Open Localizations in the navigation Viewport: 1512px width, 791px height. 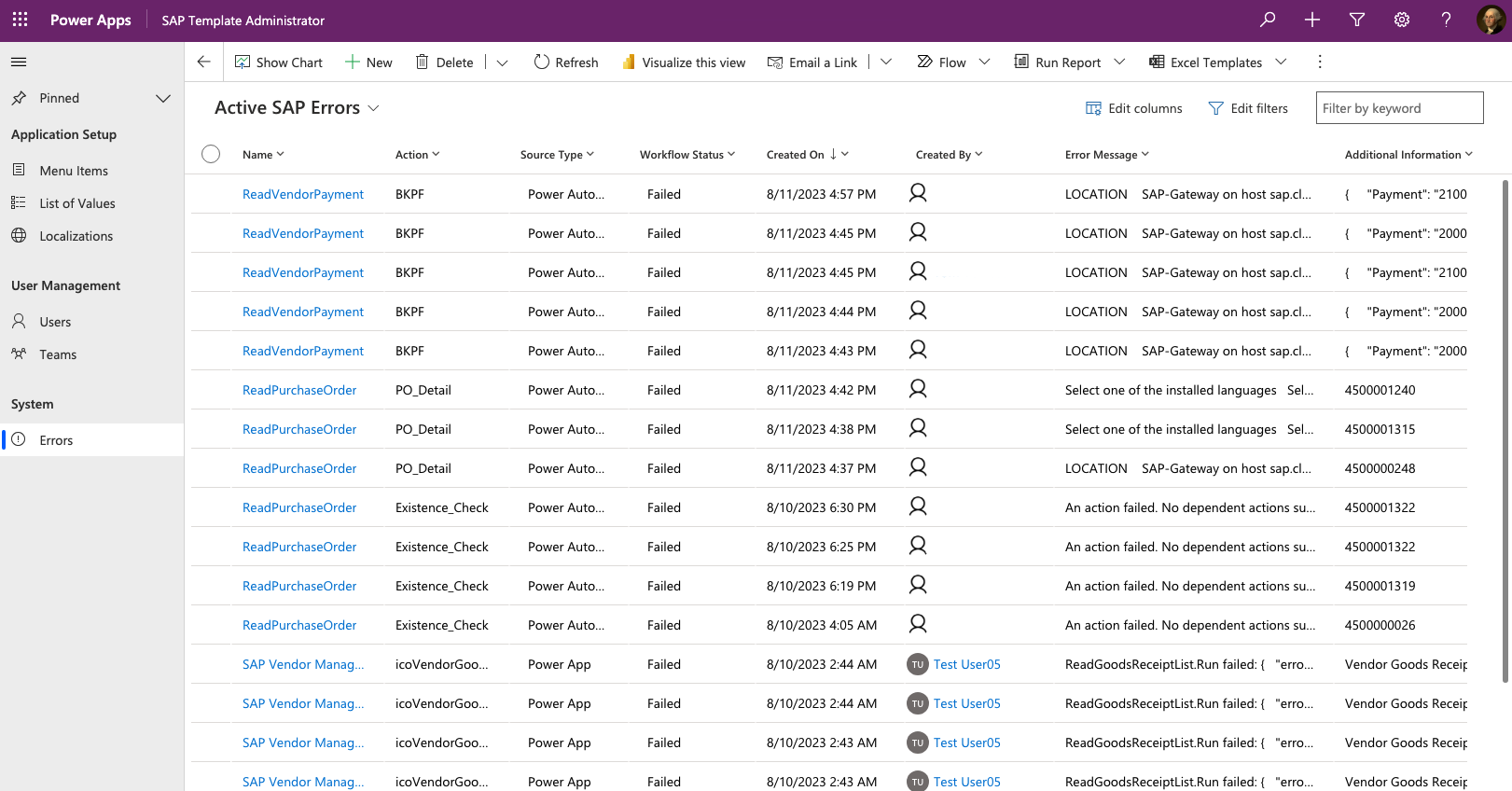click(76, 236)
